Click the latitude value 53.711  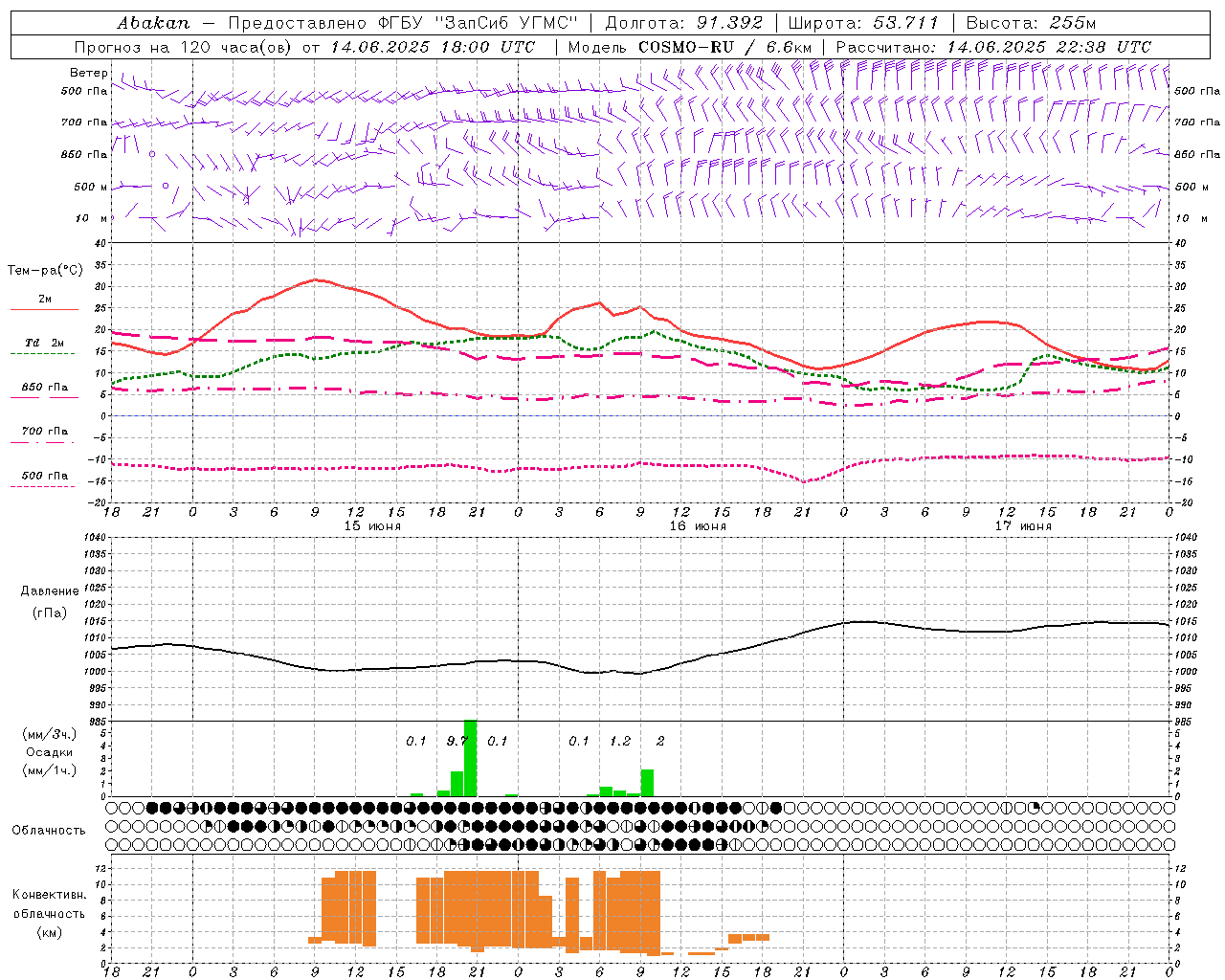click(x=906, y=23)
